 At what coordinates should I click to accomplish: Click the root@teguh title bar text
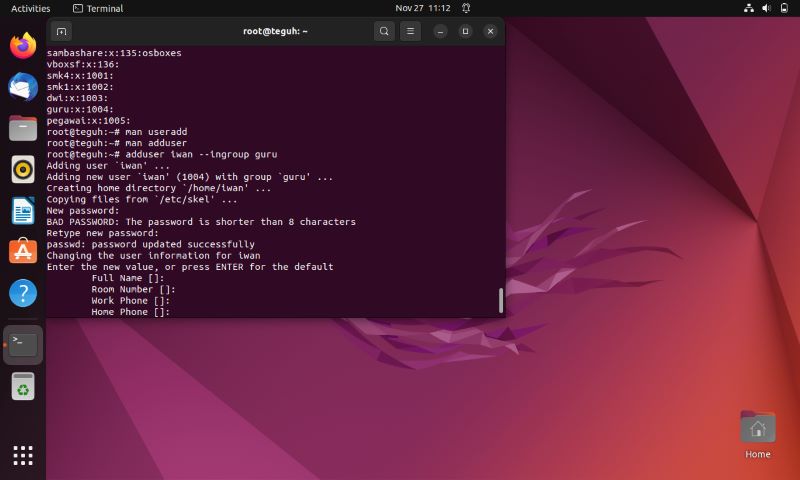275,31
